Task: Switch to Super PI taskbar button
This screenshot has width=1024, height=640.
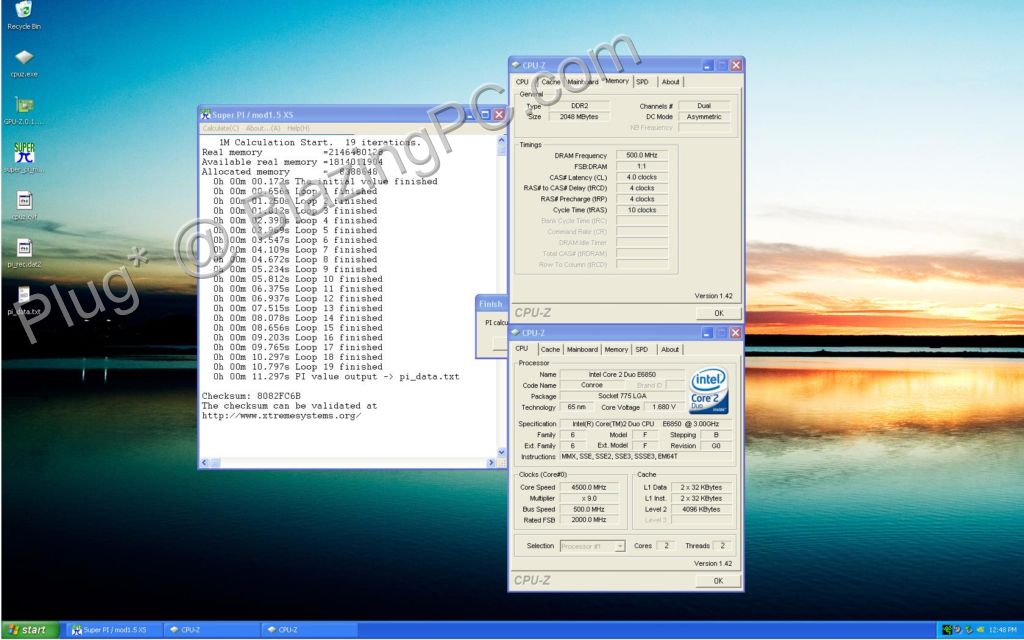Action: pyautogui.click(x=112, y=630)
